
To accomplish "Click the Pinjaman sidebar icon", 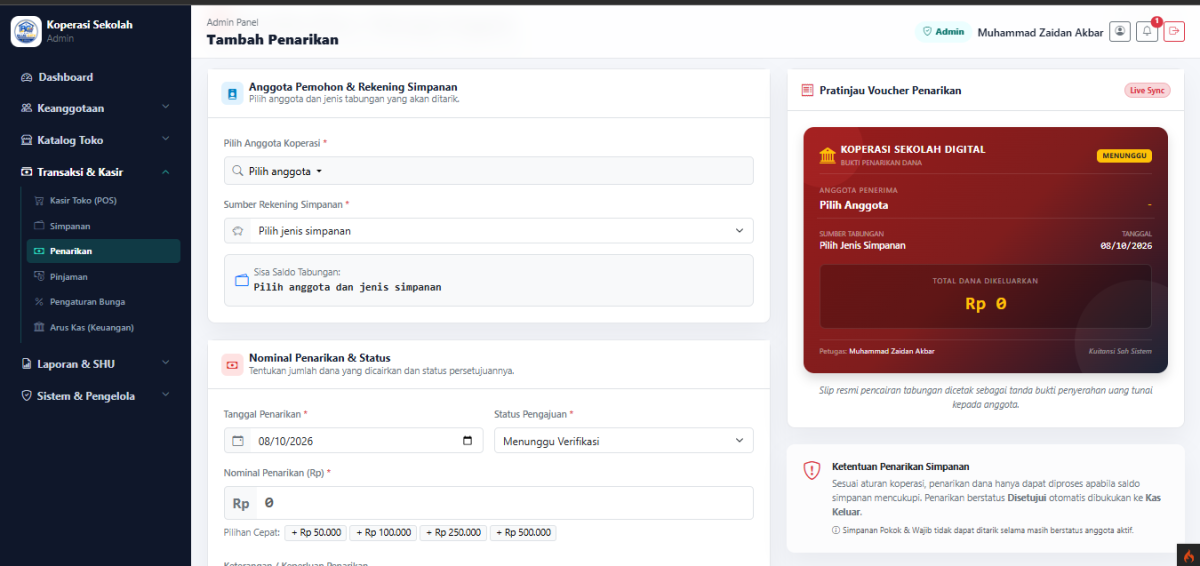I will (x=39, y=276).
